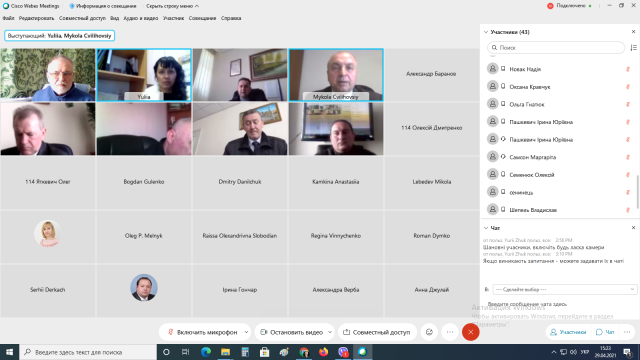Open Firefox from the taskbar
The image size is (640, 360).
click(323, 352)
